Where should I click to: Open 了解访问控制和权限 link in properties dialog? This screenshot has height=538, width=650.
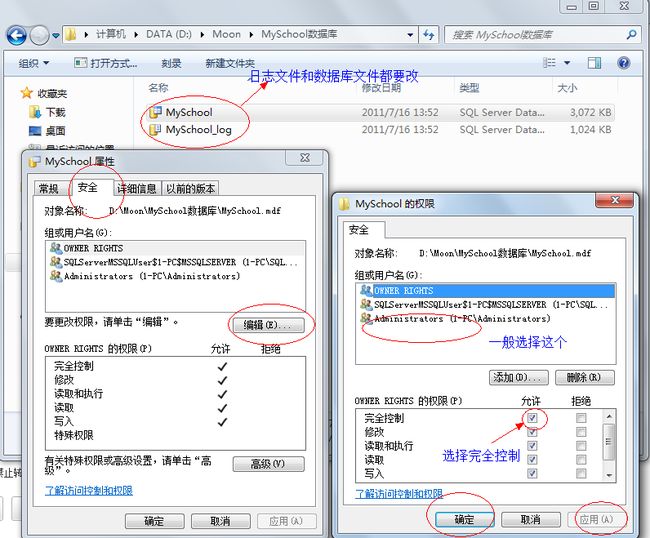pos(89,491)
